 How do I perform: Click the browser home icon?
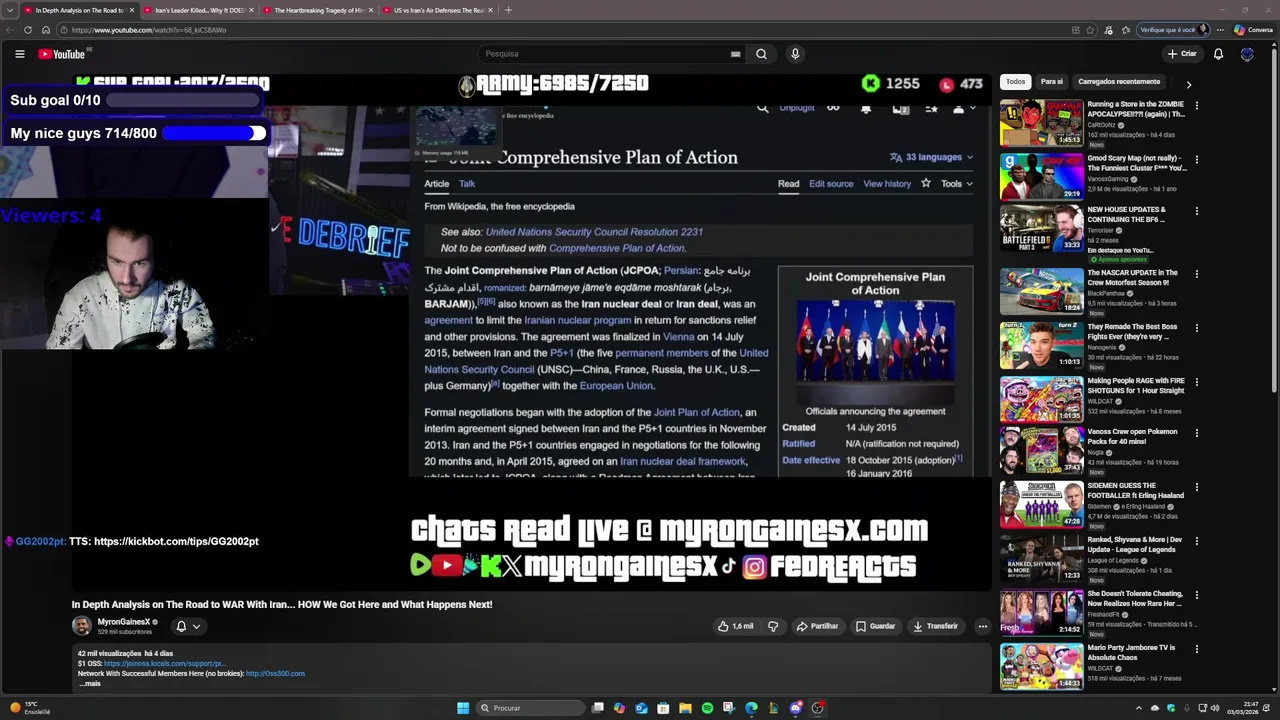45,30
